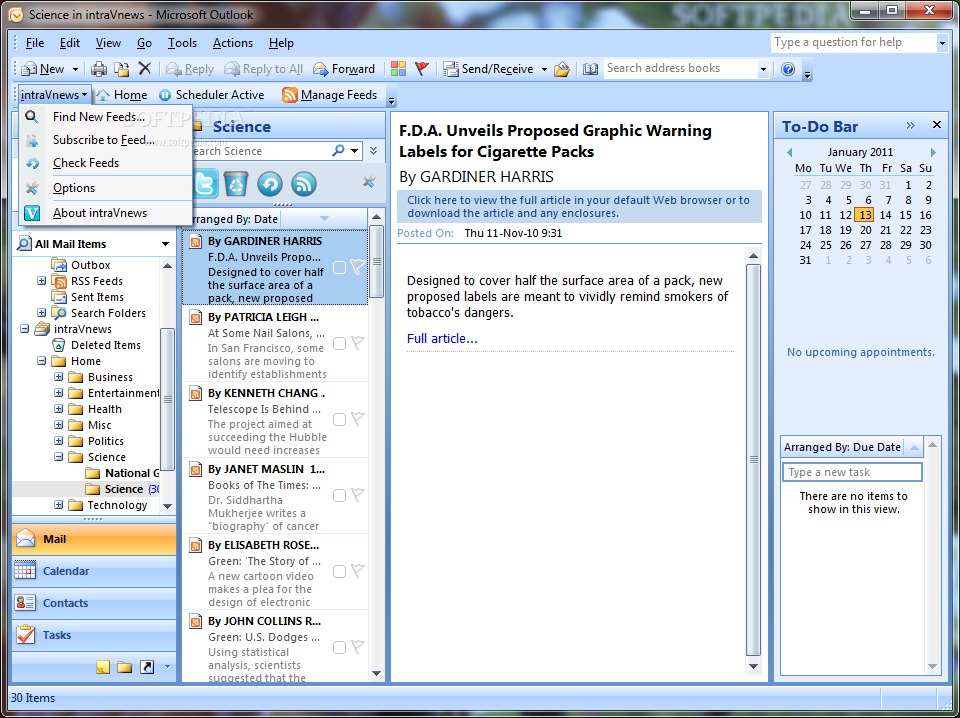Toggle category box on KENNETH CHANG item

coord(339,419)
